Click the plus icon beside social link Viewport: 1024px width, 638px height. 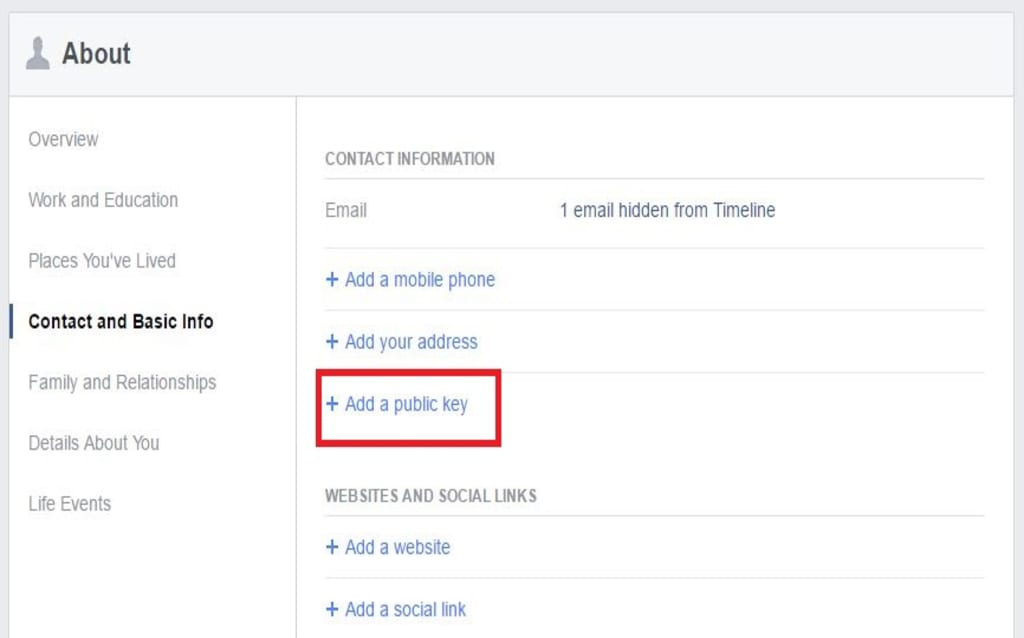click(x=332, y=609)
